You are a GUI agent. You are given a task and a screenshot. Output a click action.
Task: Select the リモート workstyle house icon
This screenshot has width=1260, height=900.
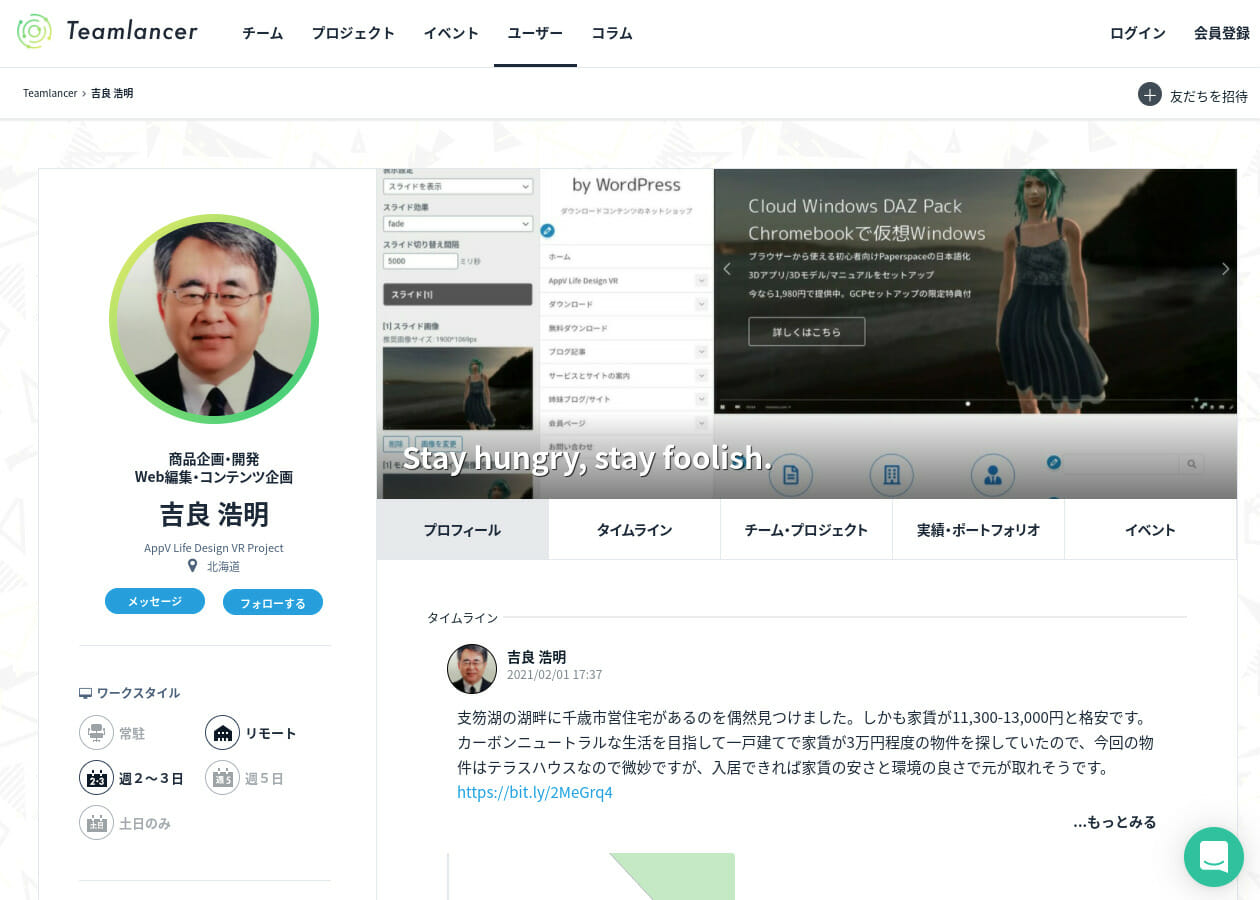[223, 733]
